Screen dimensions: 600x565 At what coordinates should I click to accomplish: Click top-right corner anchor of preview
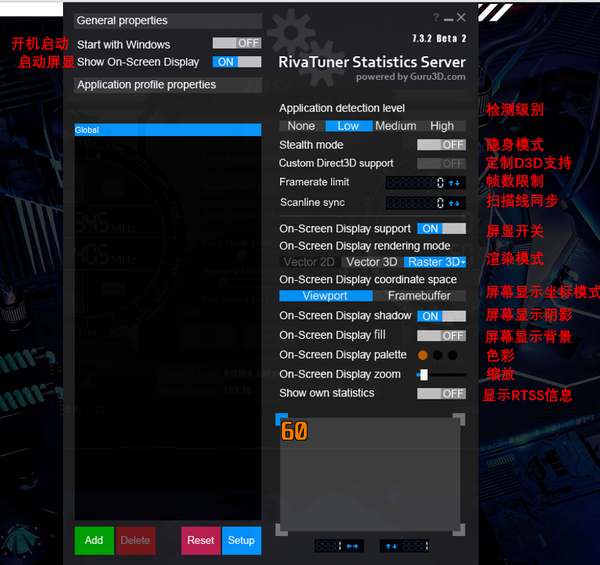tap(459, 419)
